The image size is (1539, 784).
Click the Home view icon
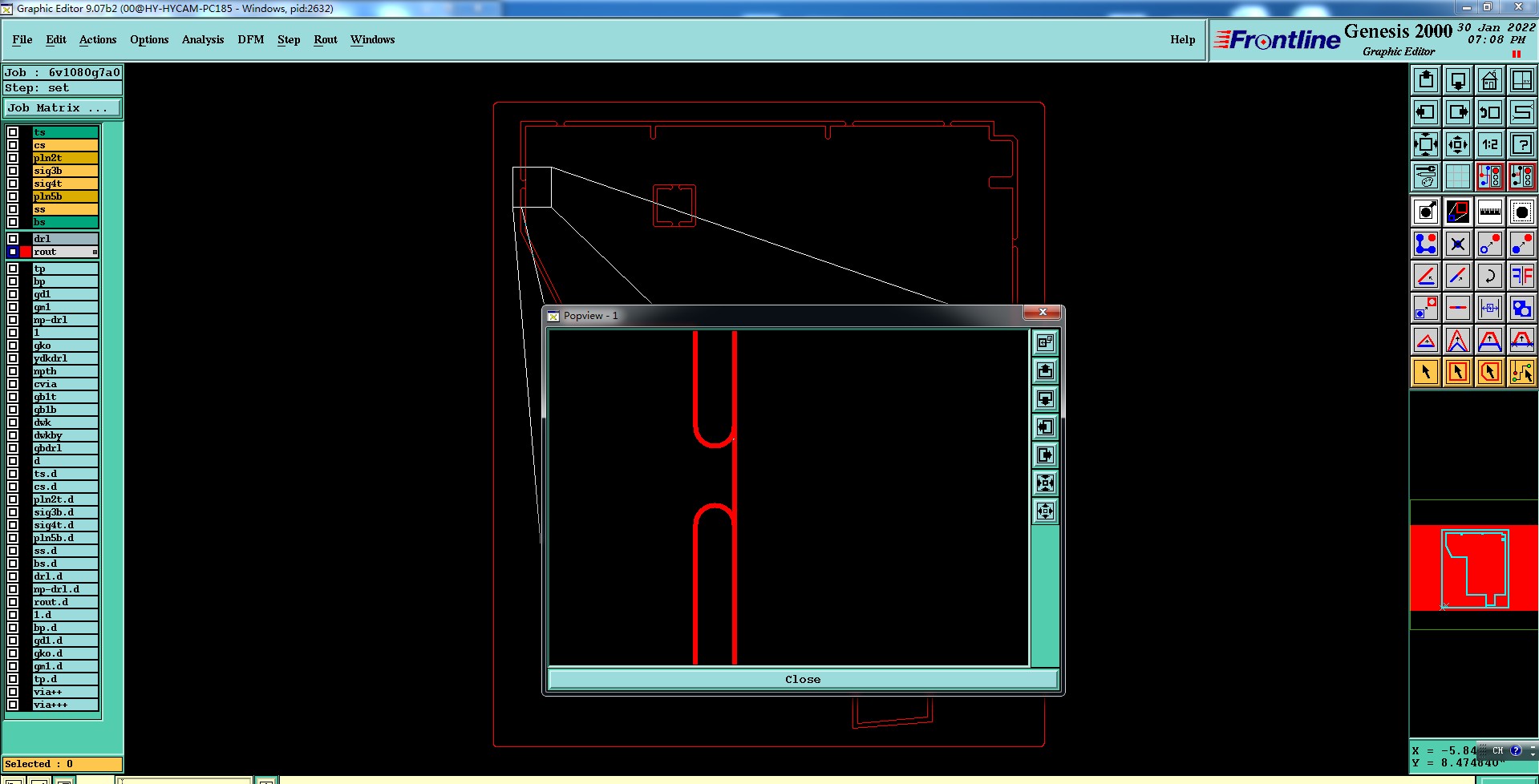pos(1490,80)
